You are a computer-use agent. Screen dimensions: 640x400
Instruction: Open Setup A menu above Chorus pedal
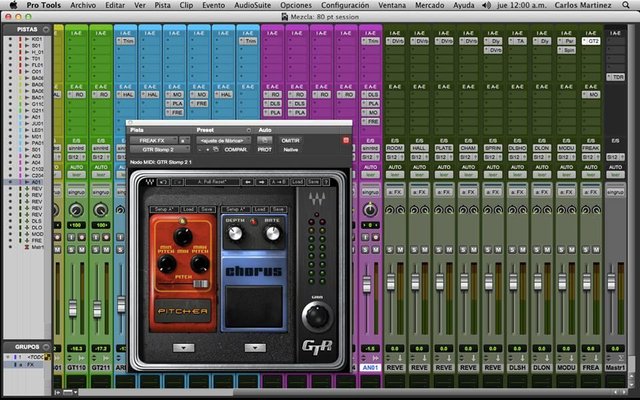click(236, 209)
